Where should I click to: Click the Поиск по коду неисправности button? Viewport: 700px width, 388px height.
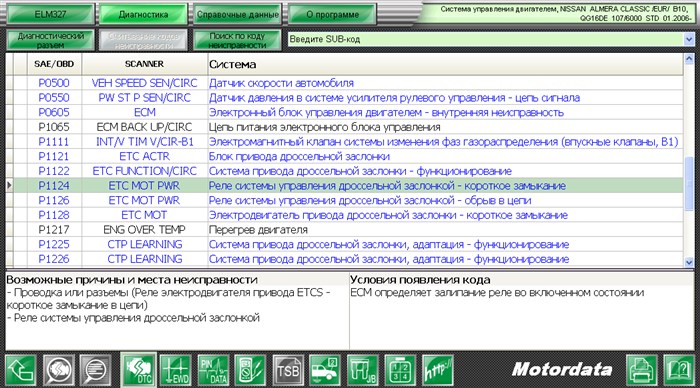point(237,40)
